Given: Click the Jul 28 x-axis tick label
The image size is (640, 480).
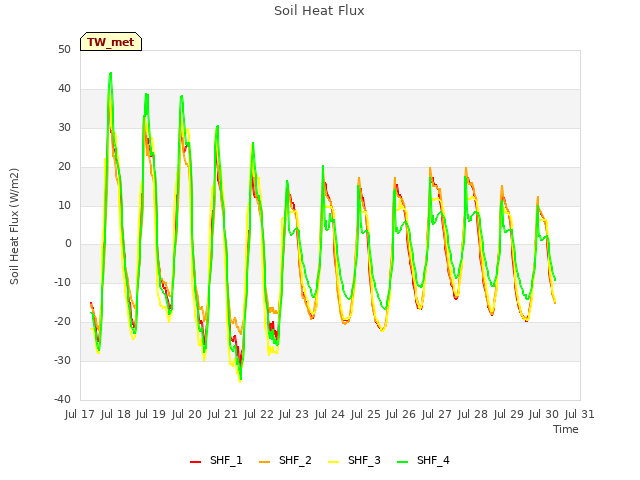Looking at the screenshot, I should tap(473, 414).
